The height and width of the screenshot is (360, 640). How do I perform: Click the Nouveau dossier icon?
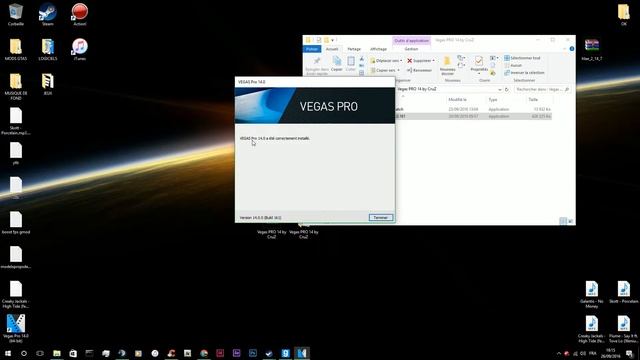(x=447, y=65)
